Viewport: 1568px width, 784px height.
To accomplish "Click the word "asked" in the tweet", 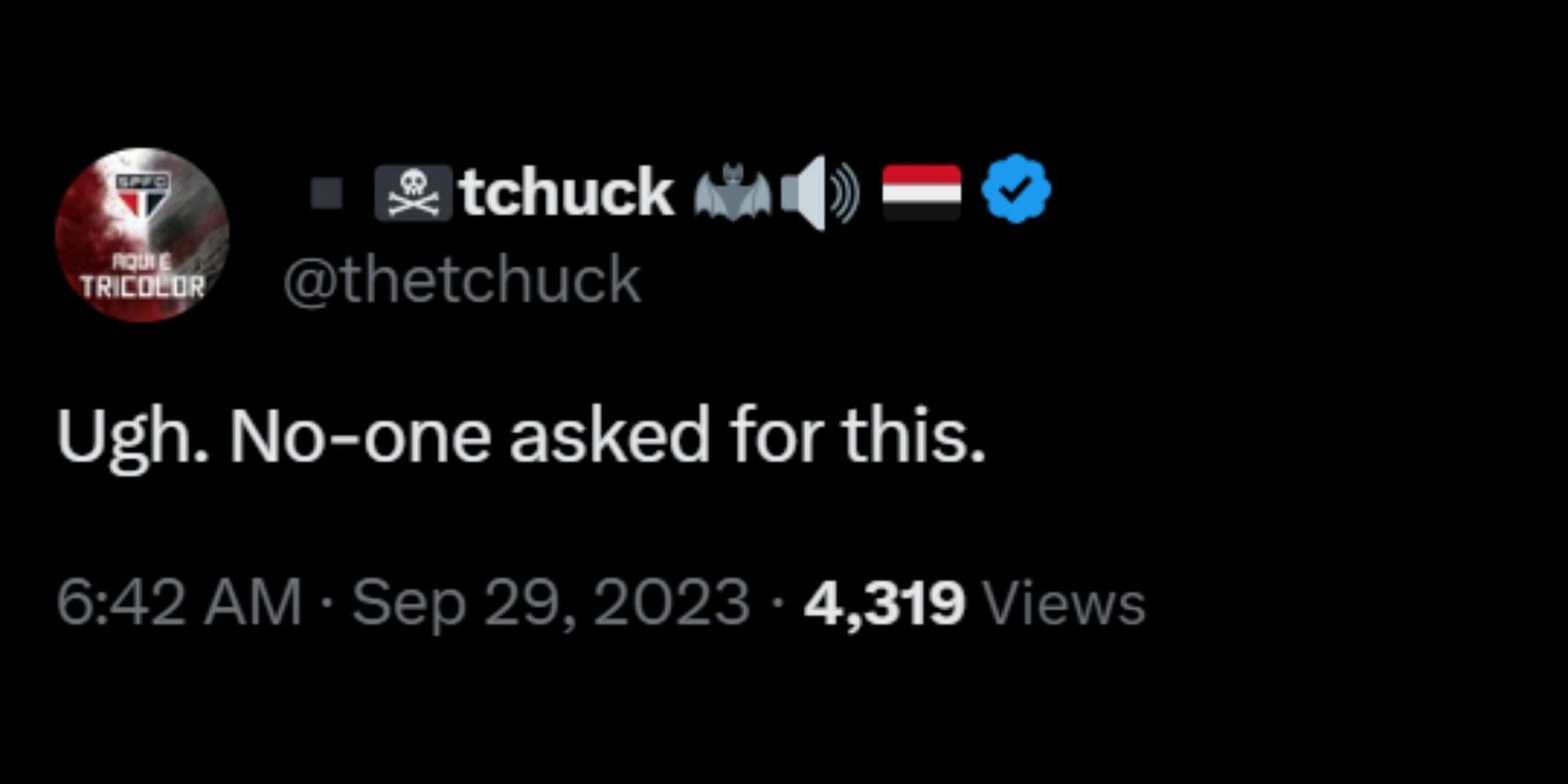I will pos(609,436).
